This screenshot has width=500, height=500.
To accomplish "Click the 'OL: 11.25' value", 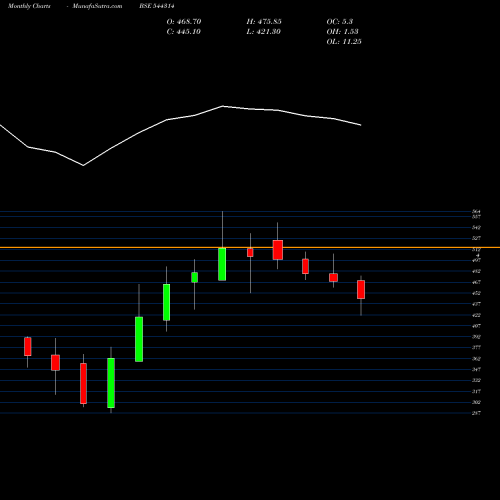I will click(x=344, y=42).
